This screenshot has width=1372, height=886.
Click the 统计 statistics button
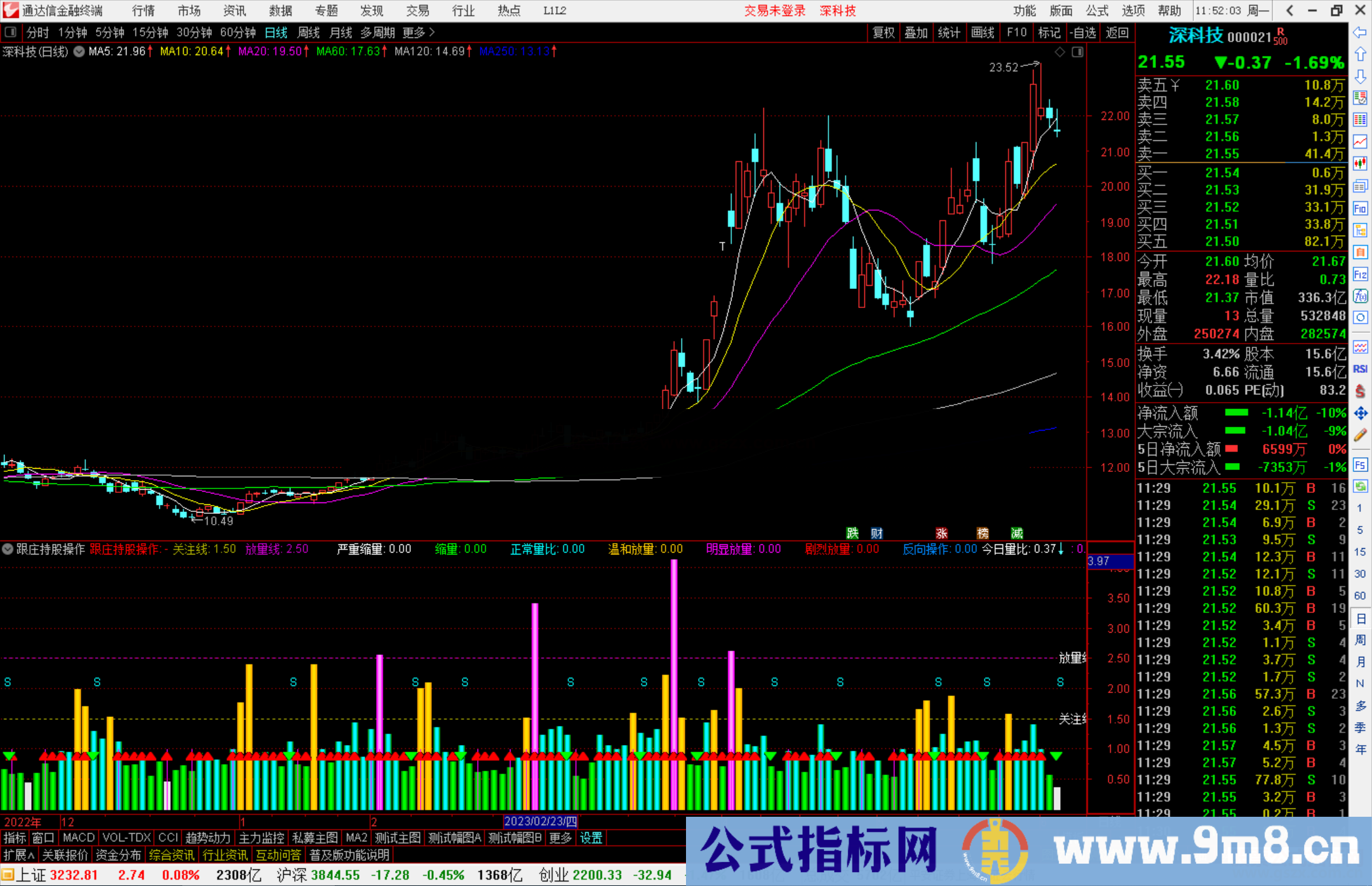point(949,32)
